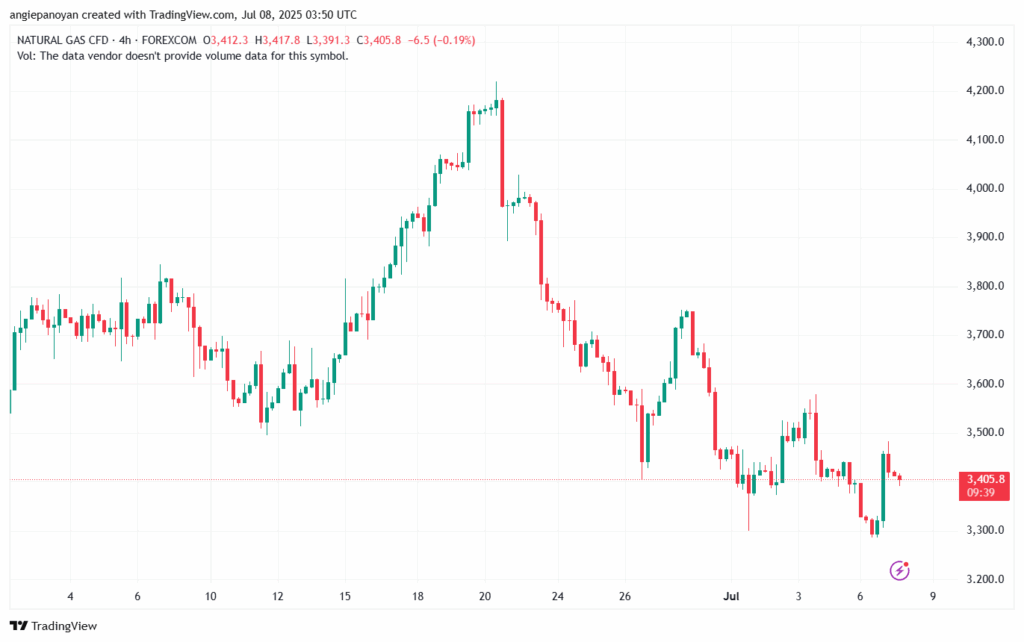Select date 20 on the time axis
The height and width of the screenshot is (642, 1024).
click(485, 597)
